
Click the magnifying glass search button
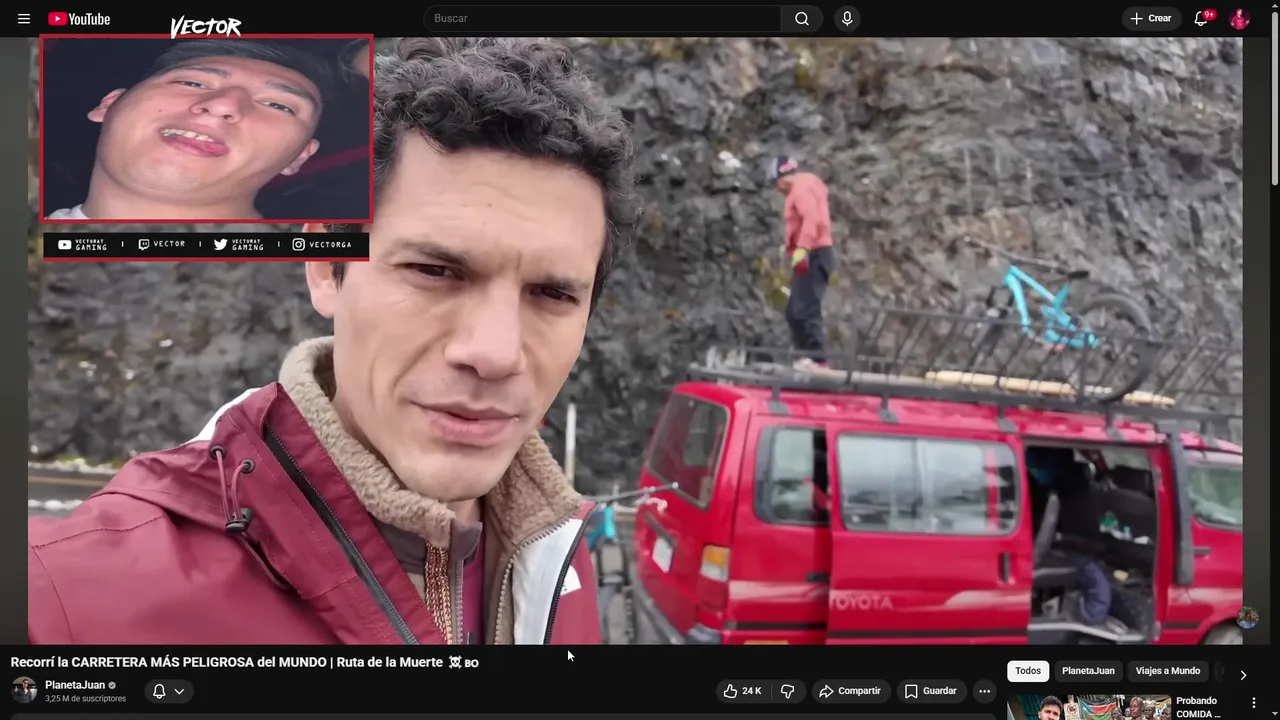pyautogui.click(x=802, y=19)
